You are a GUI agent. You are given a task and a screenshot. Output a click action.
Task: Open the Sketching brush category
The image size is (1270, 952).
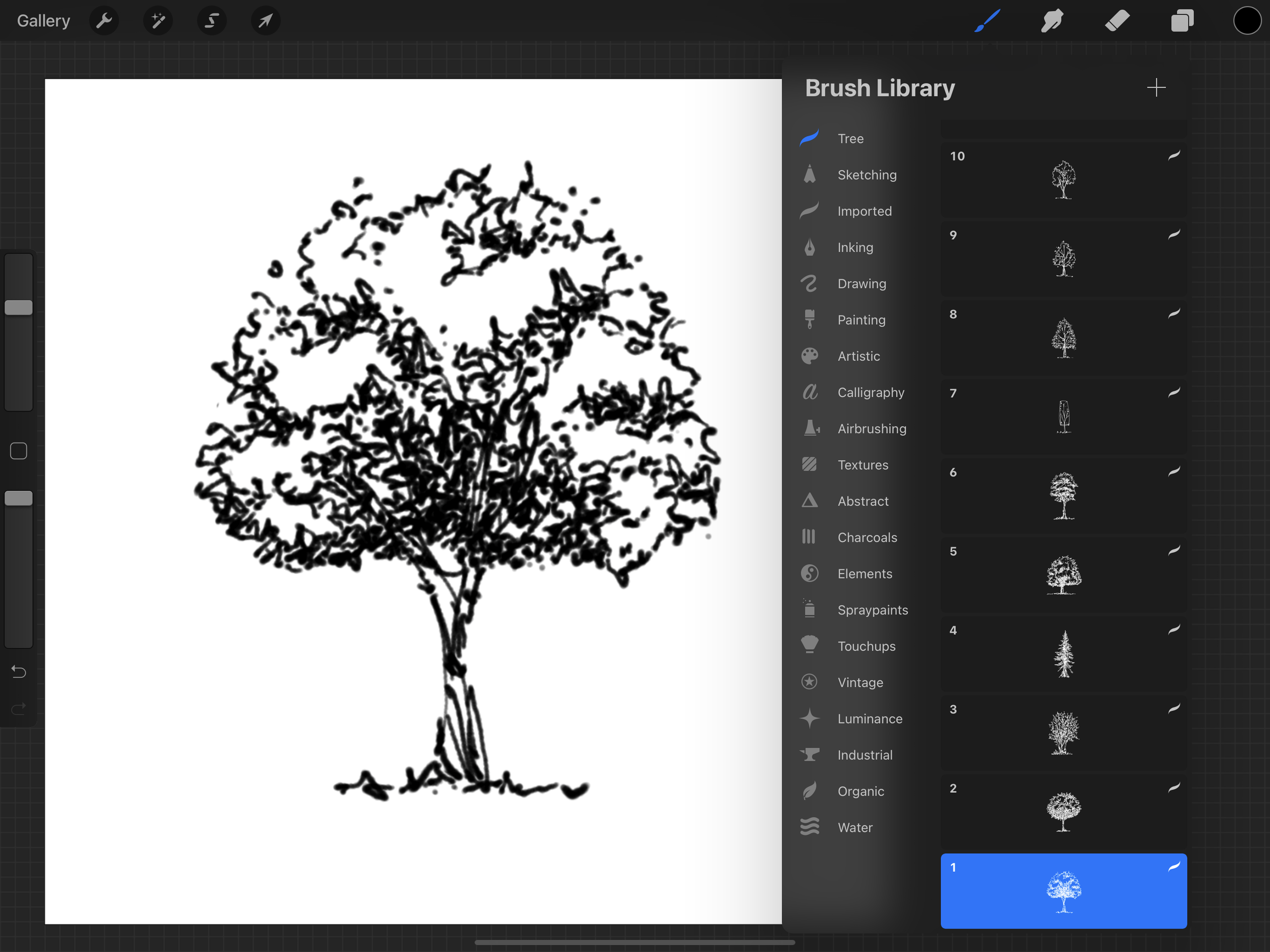[867, 175]
